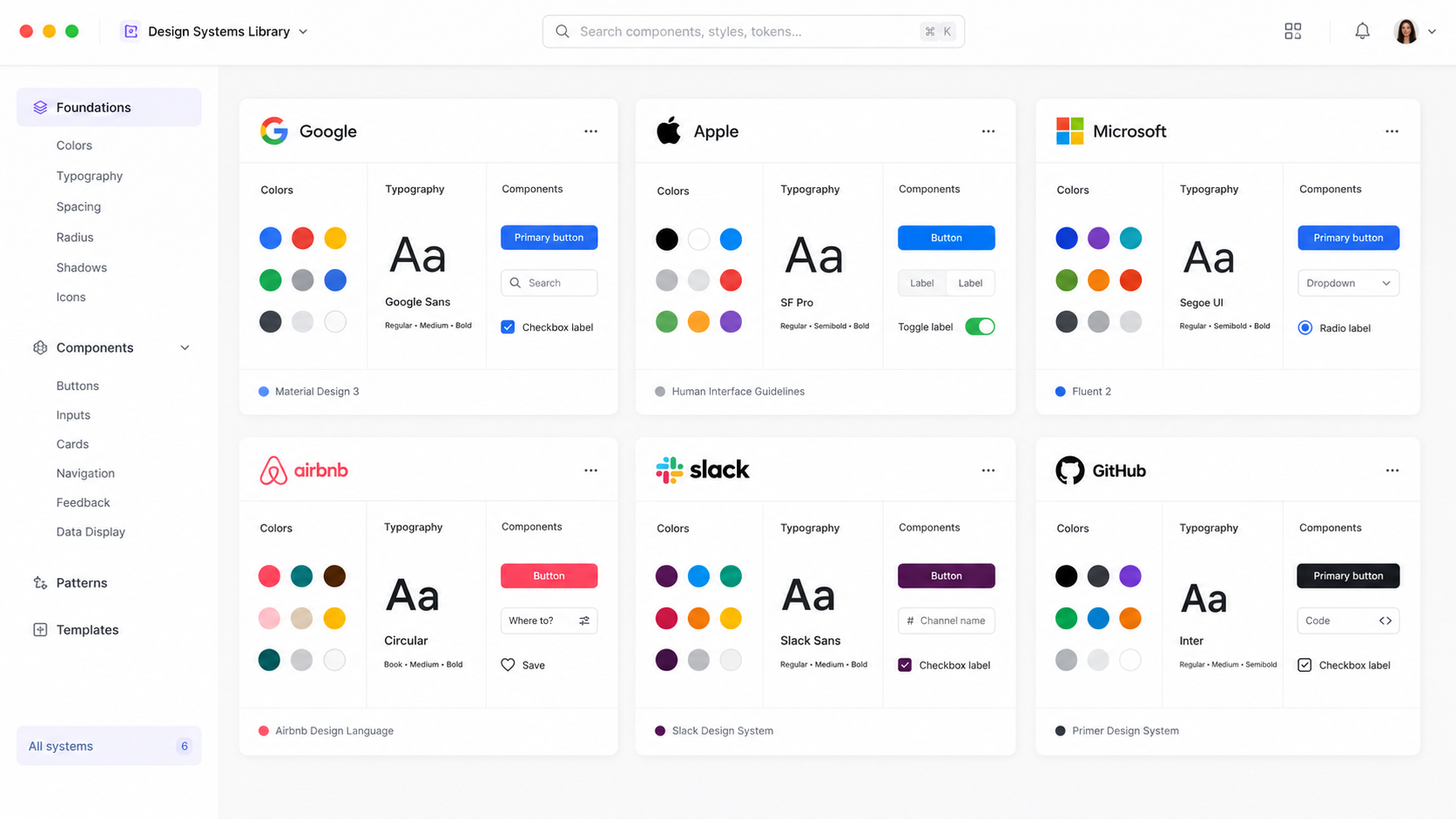Uncheck the Google card Checkbox label
This screenshot has width=1456, height=819.
click(508, 327)
